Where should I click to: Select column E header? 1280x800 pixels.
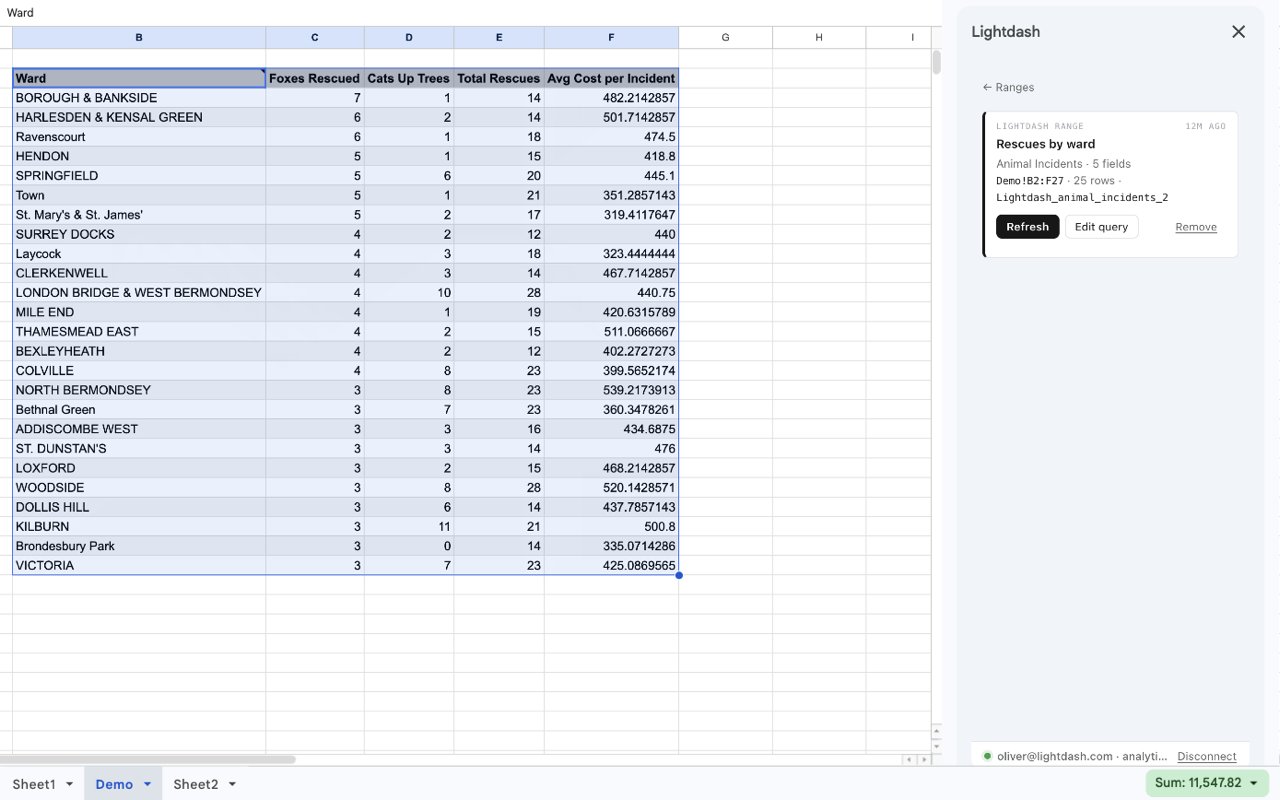pyautogui.click(x=499, y=37)
